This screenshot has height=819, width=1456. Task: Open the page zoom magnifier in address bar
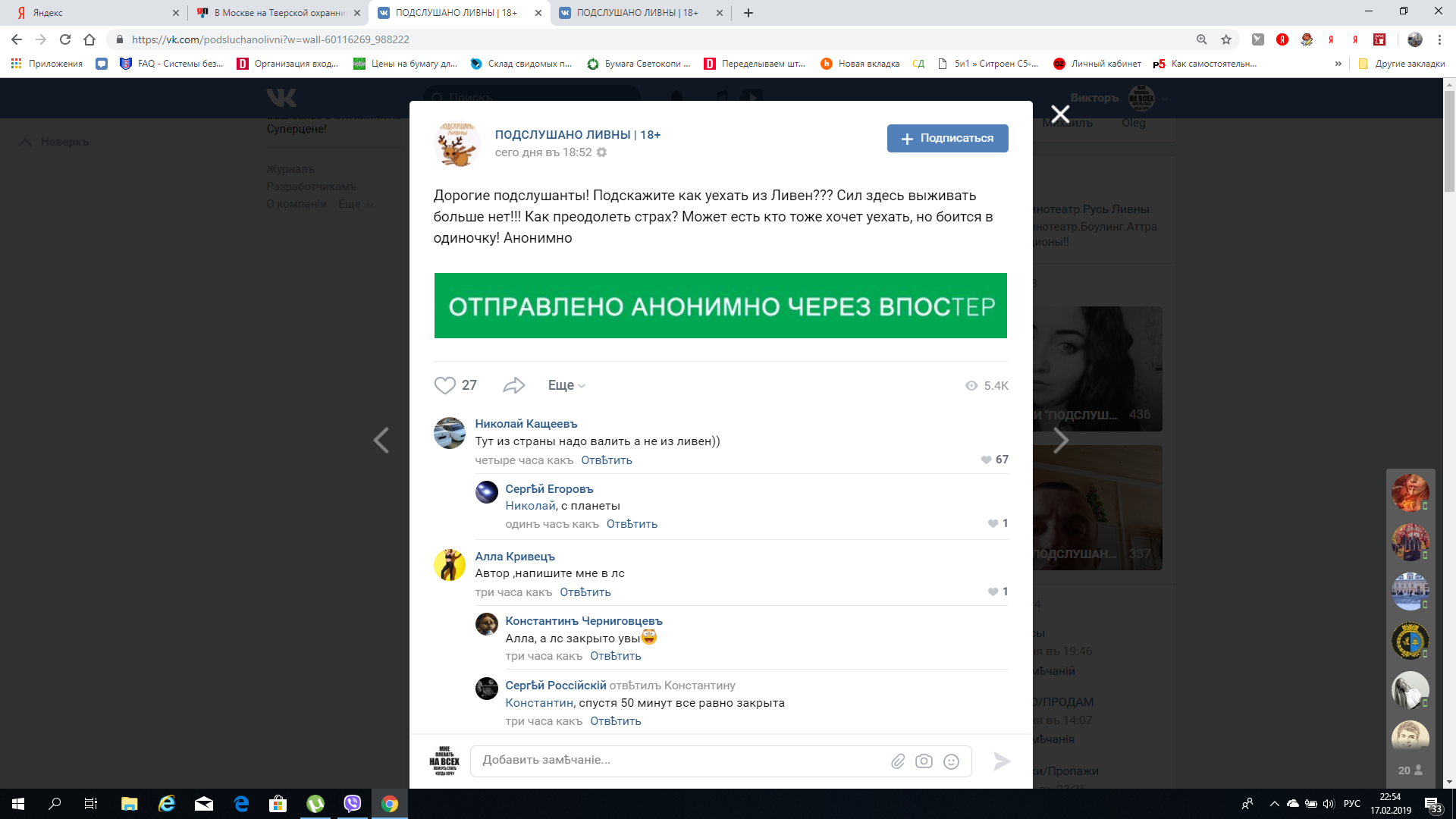pos(1202,39)
